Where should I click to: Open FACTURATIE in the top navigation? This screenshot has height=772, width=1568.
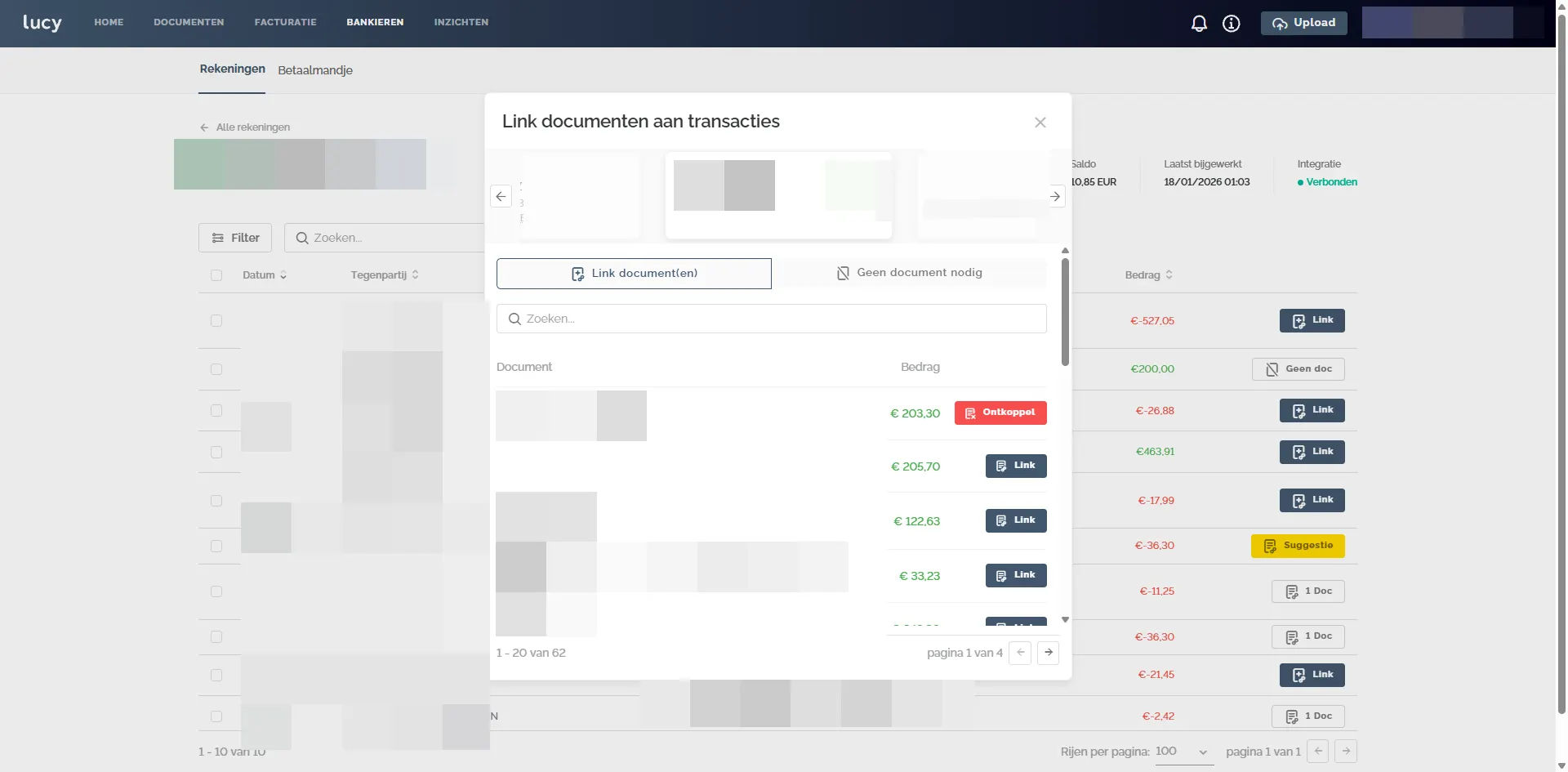pyautogui.click(x=285, y=23)
